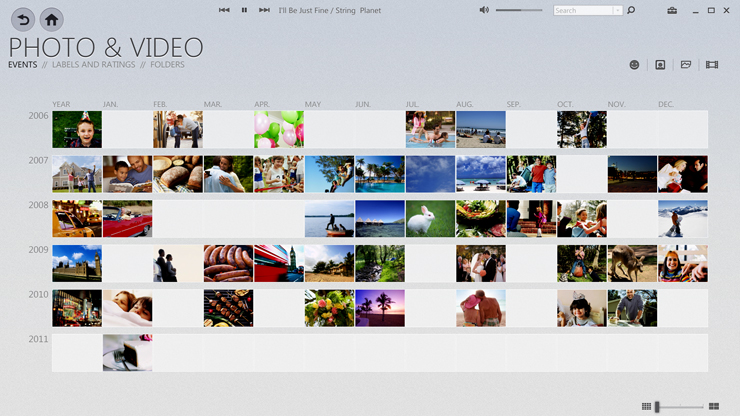Click the magnifier search icon

pos(631,10)
